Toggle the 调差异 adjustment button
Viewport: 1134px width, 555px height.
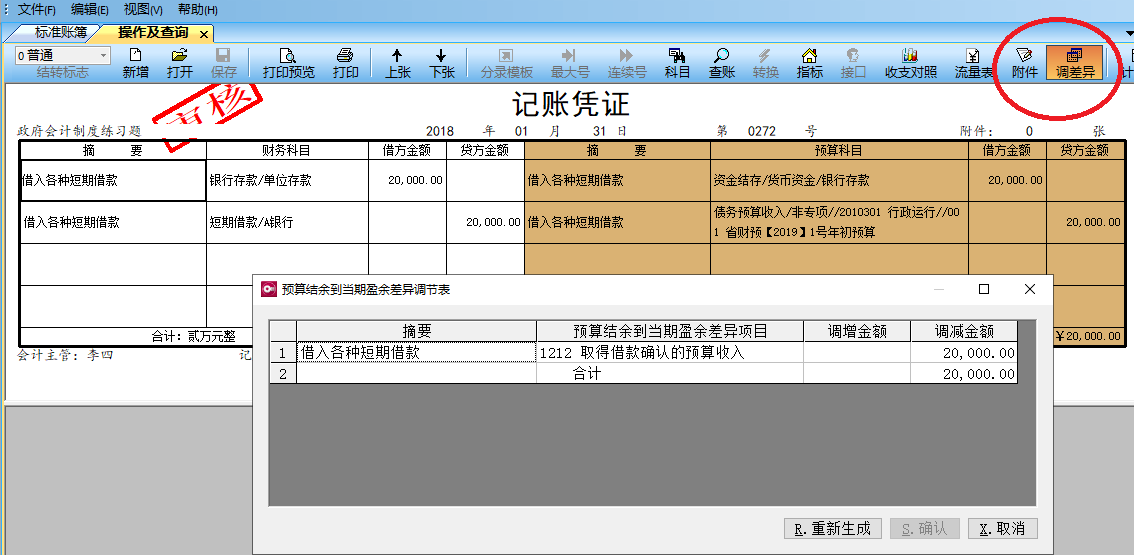[x=1074, y=63]
